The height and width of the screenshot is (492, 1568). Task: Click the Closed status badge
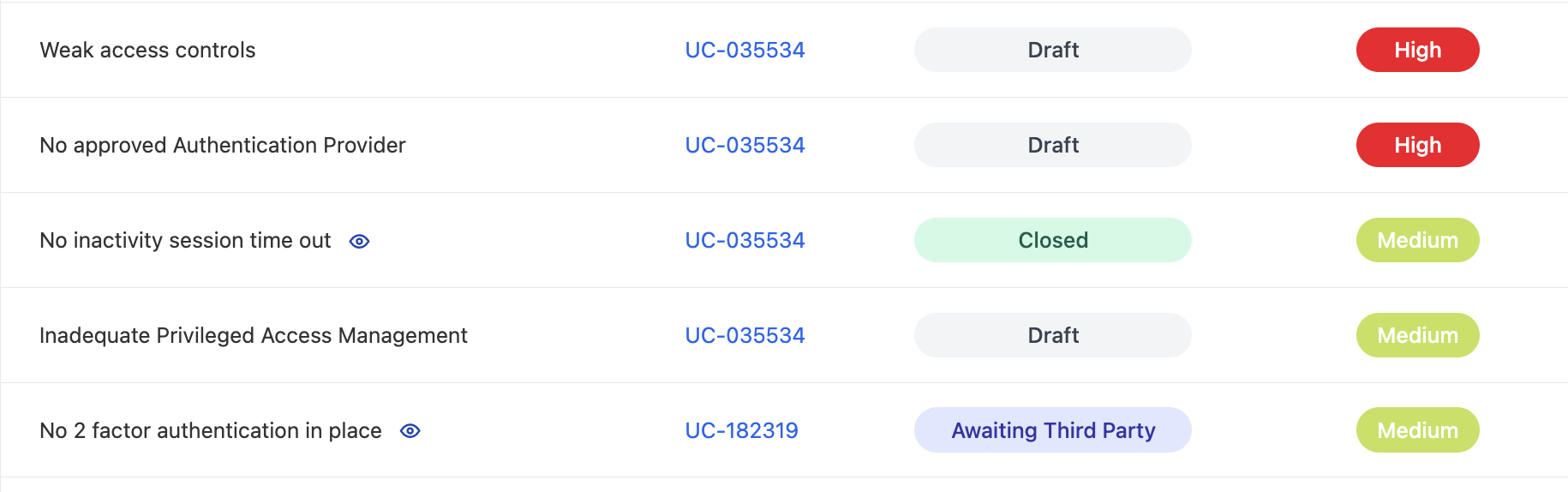point(1052,240)
